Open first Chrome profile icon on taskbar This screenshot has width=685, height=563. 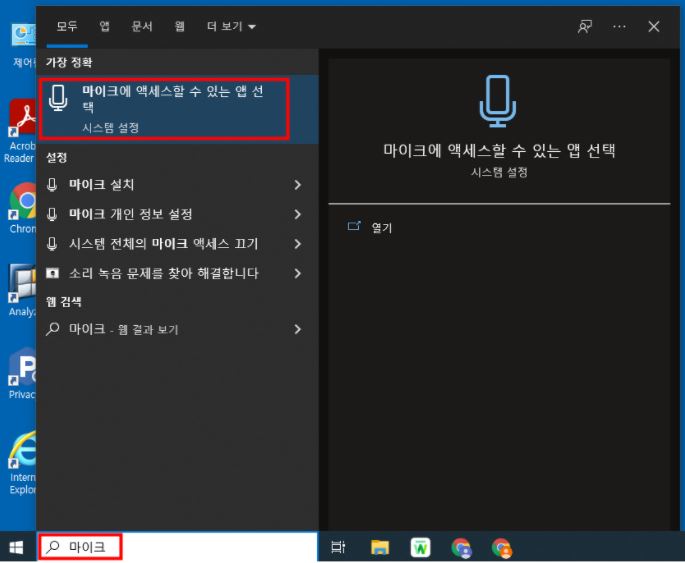[x=461, y=548]
